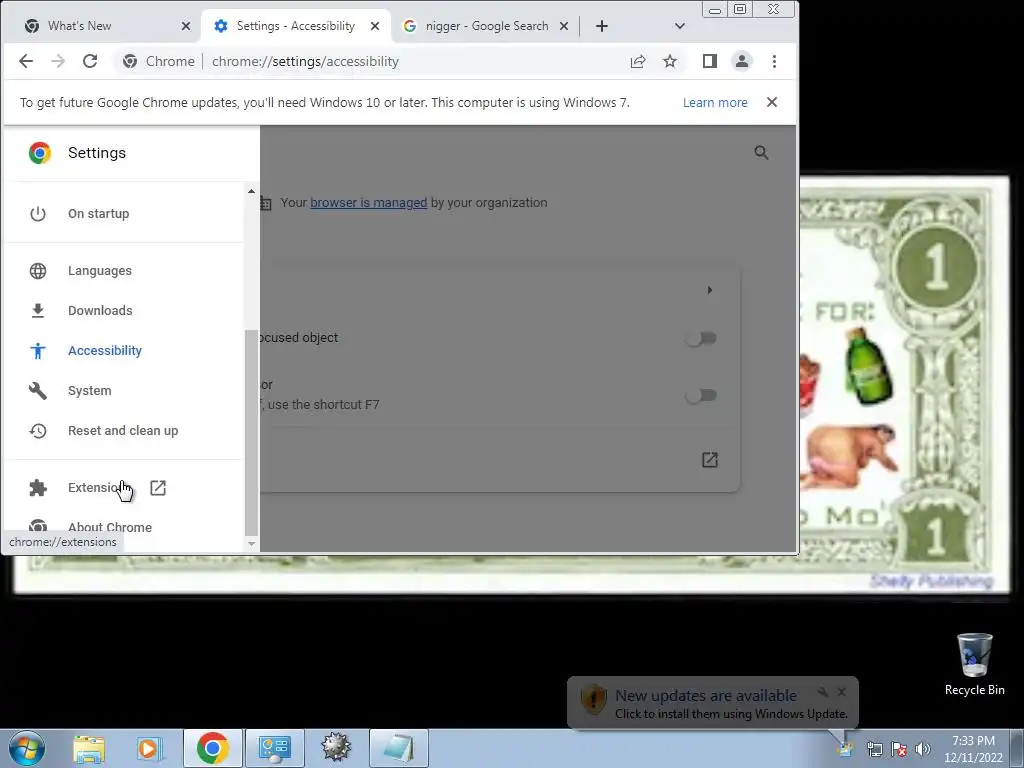Close the Settings - Accessibility tab

[x=375, y=26]
